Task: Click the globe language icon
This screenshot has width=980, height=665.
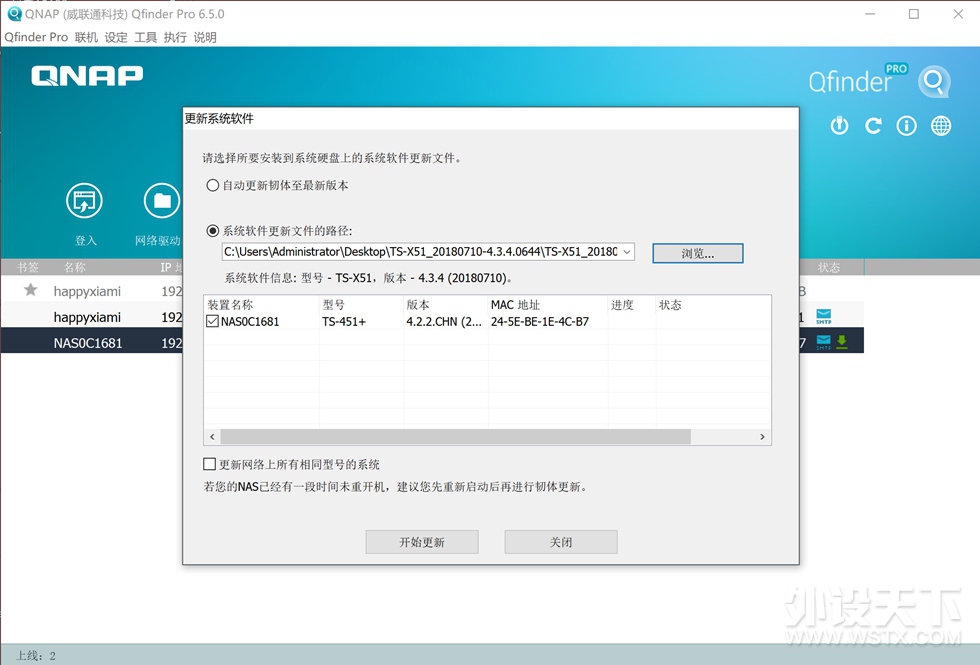Action: [x=941, y=126]
